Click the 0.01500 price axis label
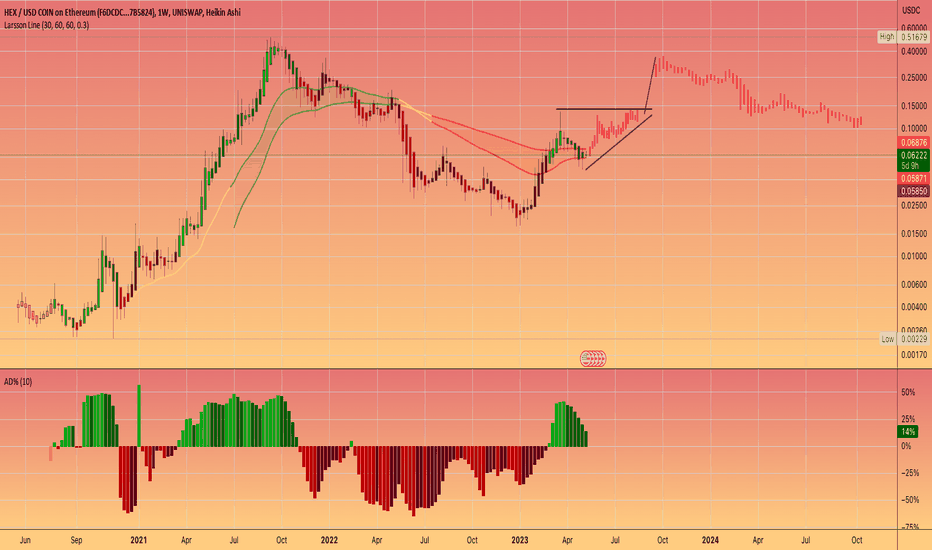The width and height of the screenshot is (932, 550). click(x=914, y=234)
